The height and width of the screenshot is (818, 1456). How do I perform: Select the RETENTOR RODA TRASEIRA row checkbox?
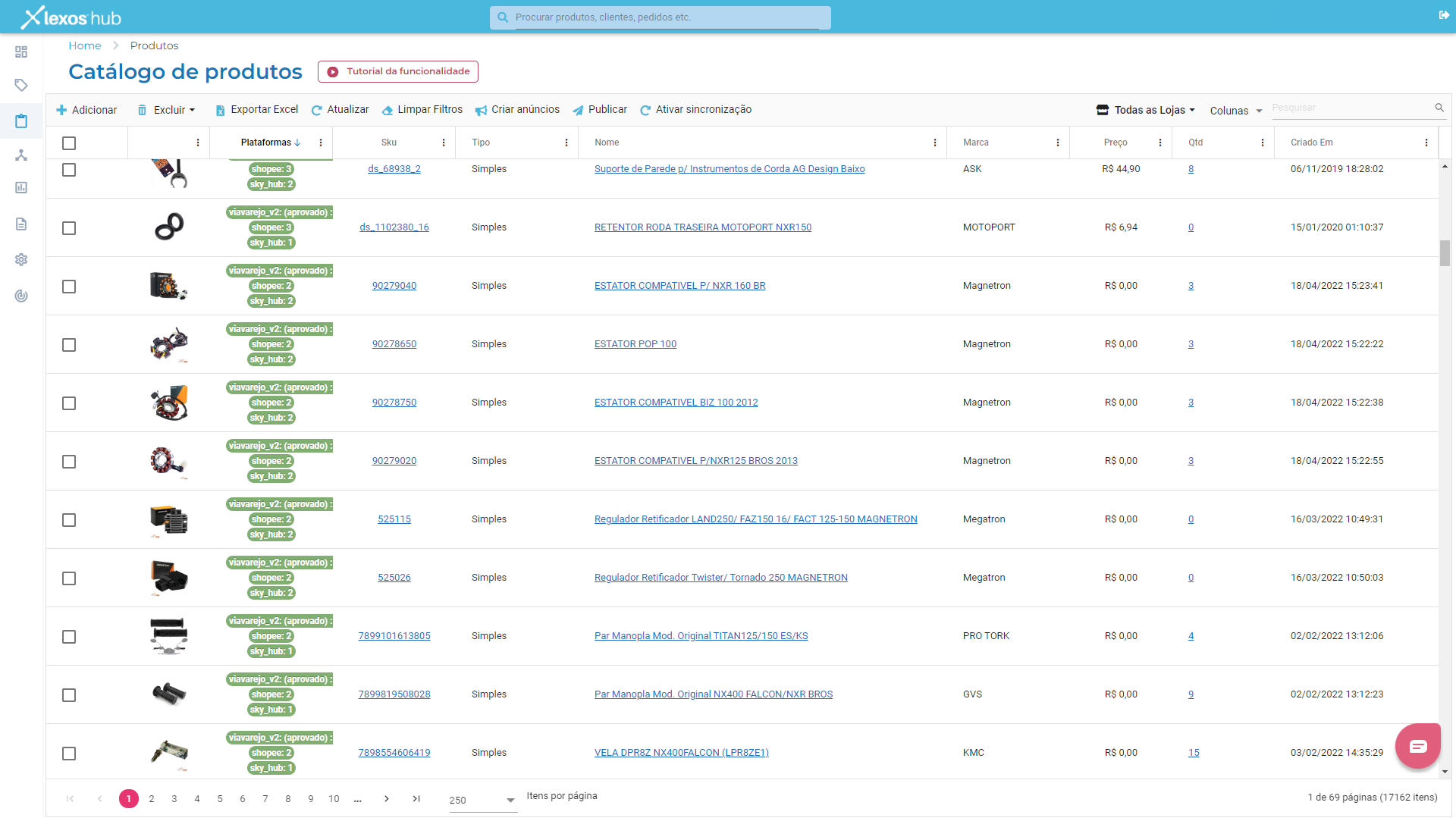(x=69, y=228)
